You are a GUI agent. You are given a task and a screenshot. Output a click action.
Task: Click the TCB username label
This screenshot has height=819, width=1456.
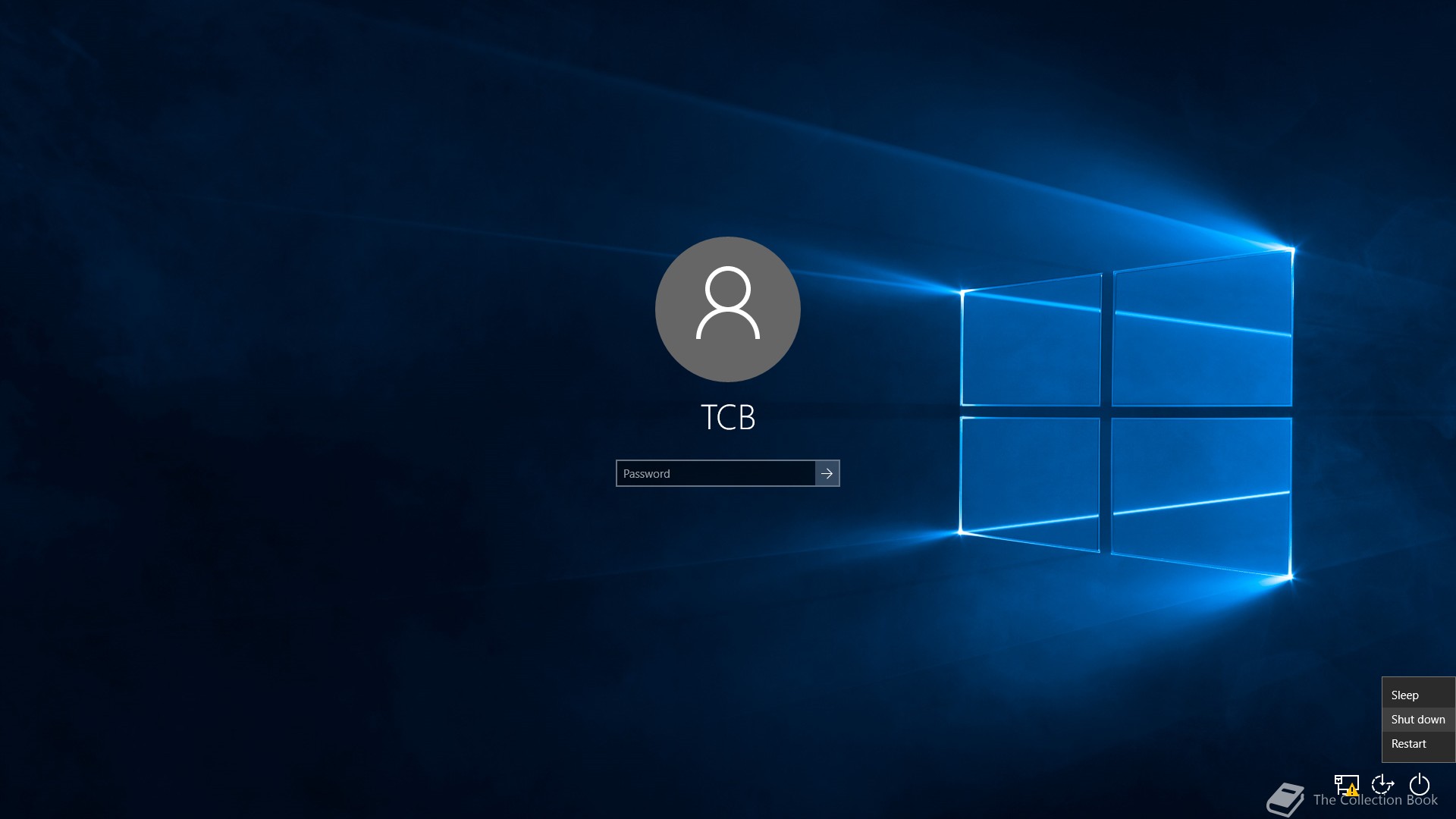(727, 417)
